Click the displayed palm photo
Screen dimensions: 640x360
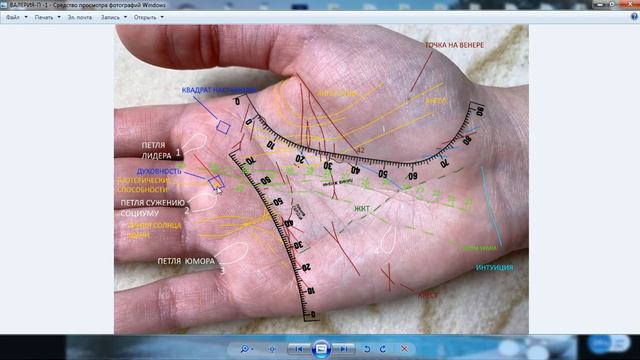tap(321, 179)
